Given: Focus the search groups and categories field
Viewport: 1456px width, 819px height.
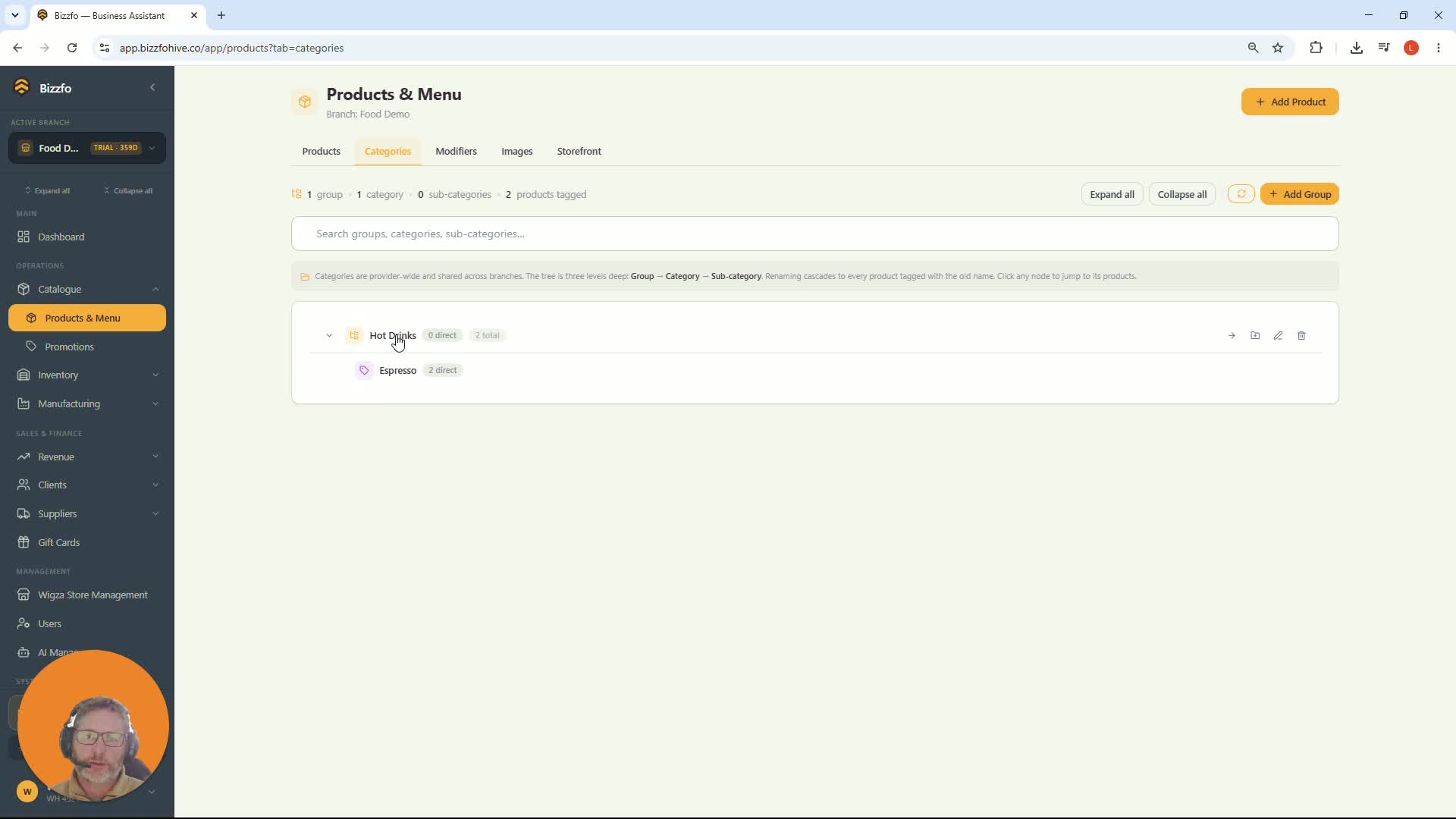Looking at the screenshot, I should pyautogui.click(x=815, y=234).
